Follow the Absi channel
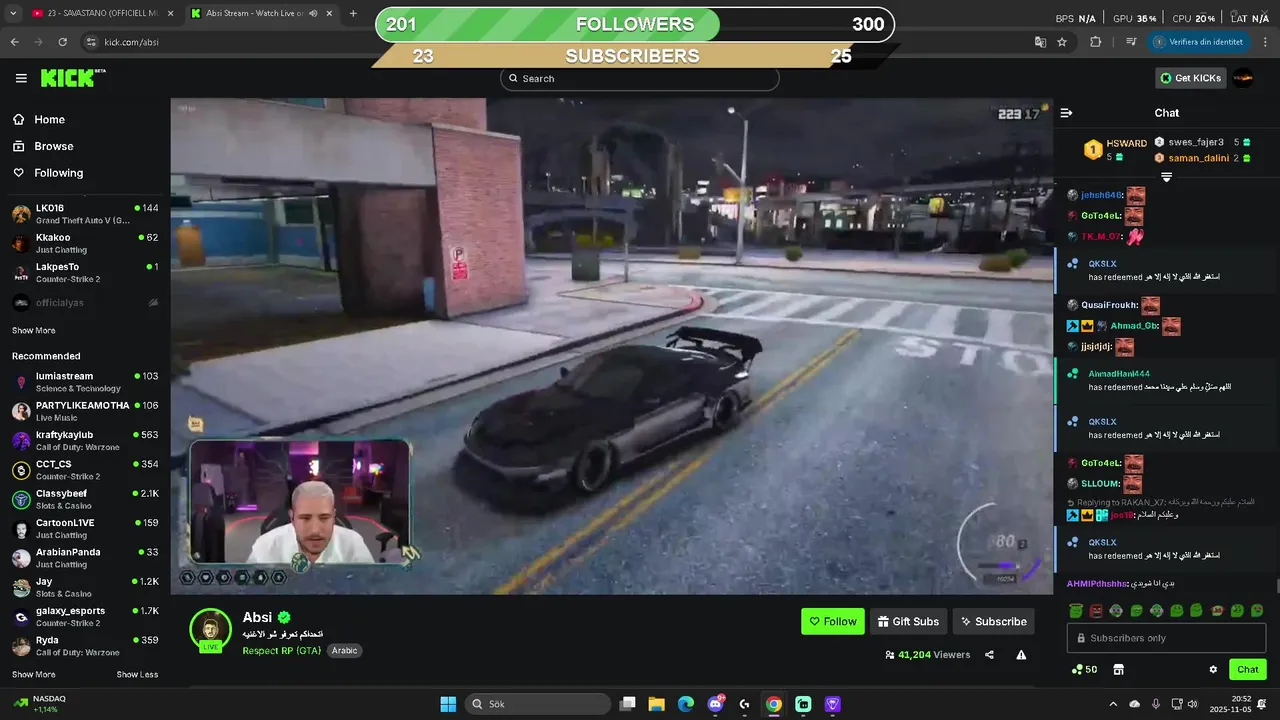Screen dimensions: 1280x720 tap(833, 621)
